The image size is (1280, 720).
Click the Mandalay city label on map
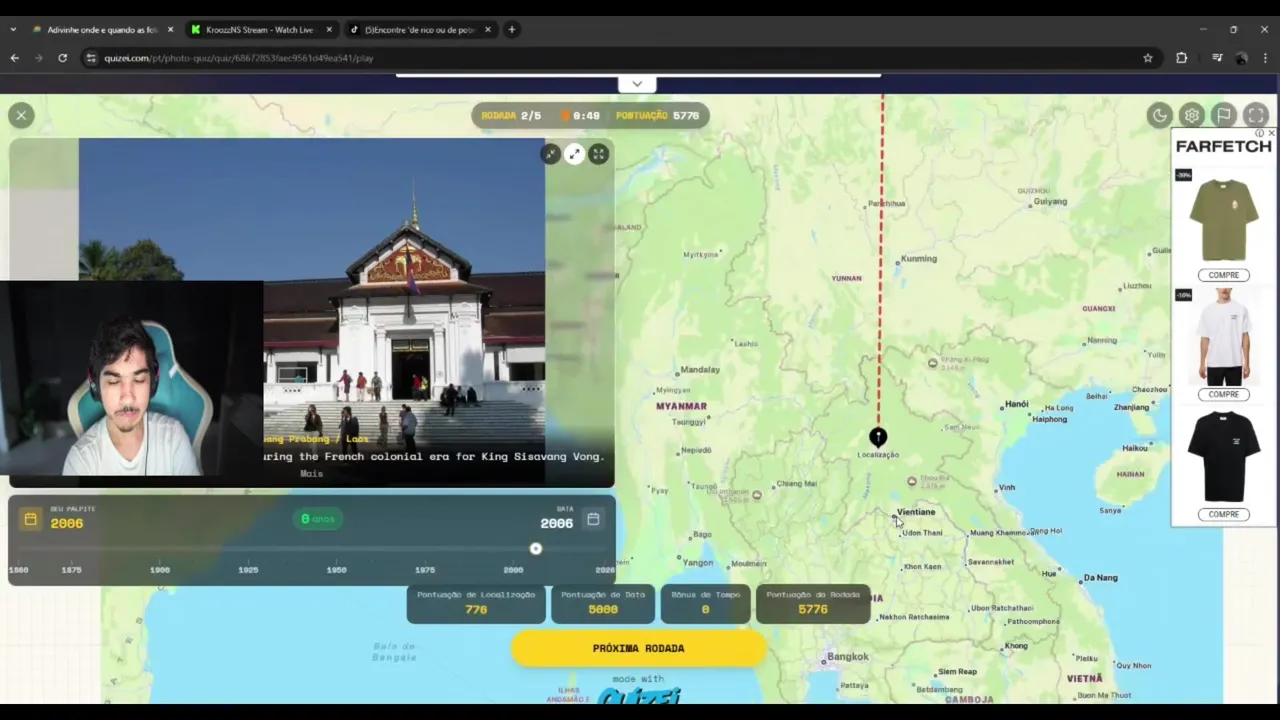point(699,369)
